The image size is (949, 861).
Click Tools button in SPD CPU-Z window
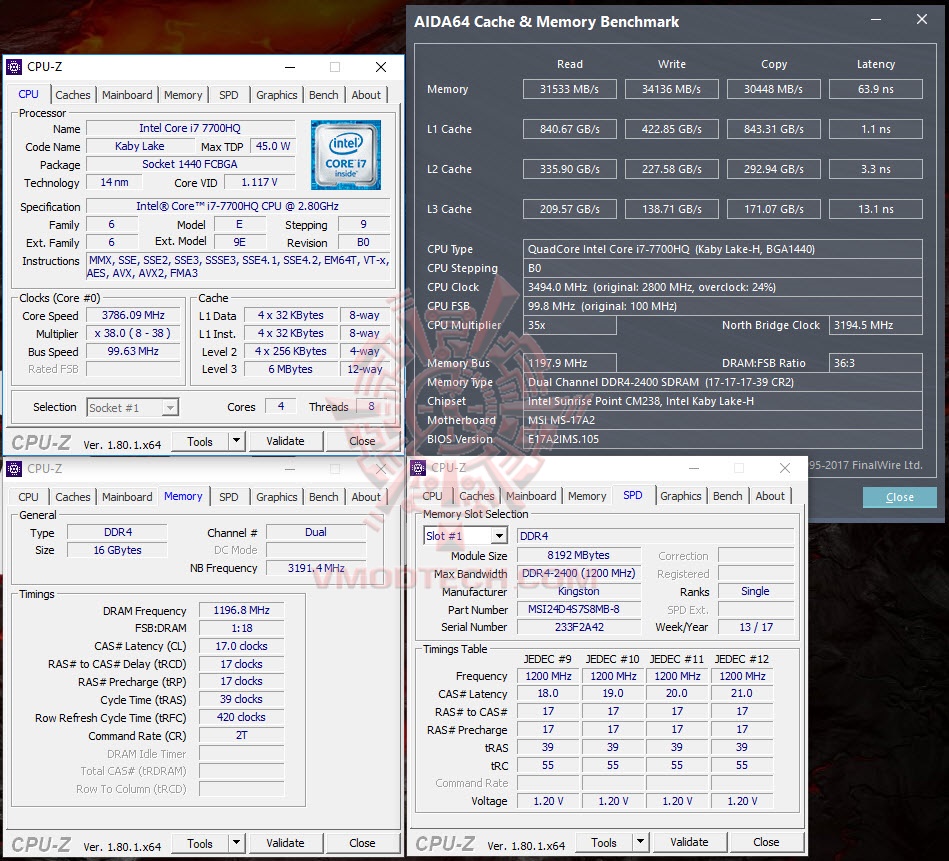(603, 842)
